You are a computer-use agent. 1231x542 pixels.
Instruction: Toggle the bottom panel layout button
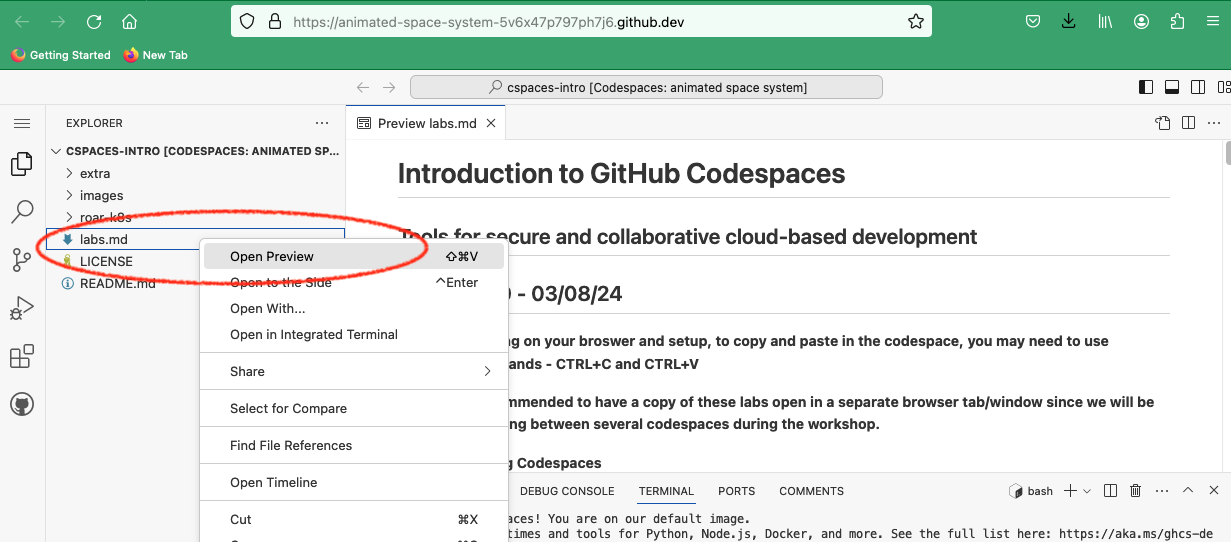[x=1171, y=88]
